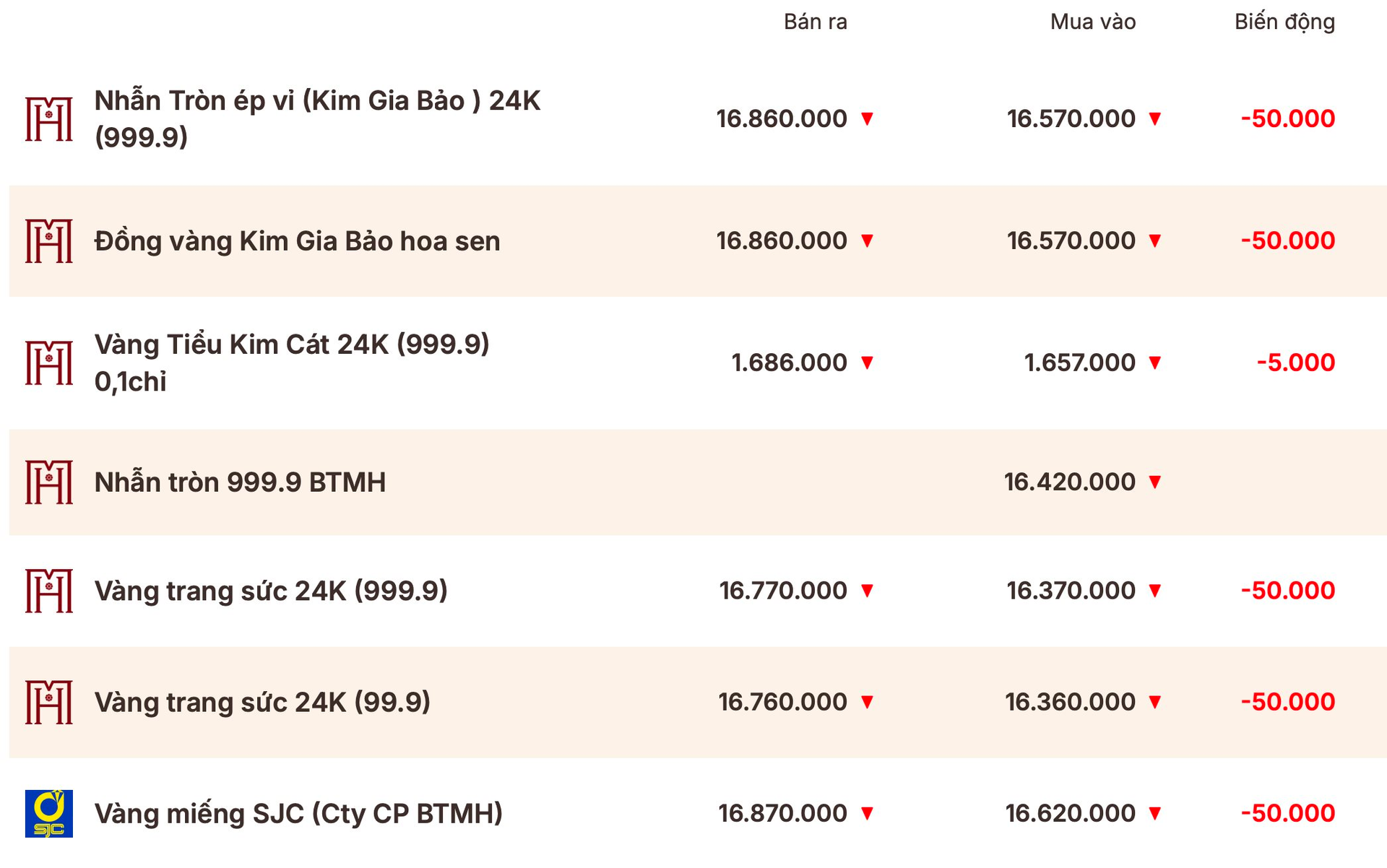
Task: Click the -5.000 change value
Action: 1295,363
